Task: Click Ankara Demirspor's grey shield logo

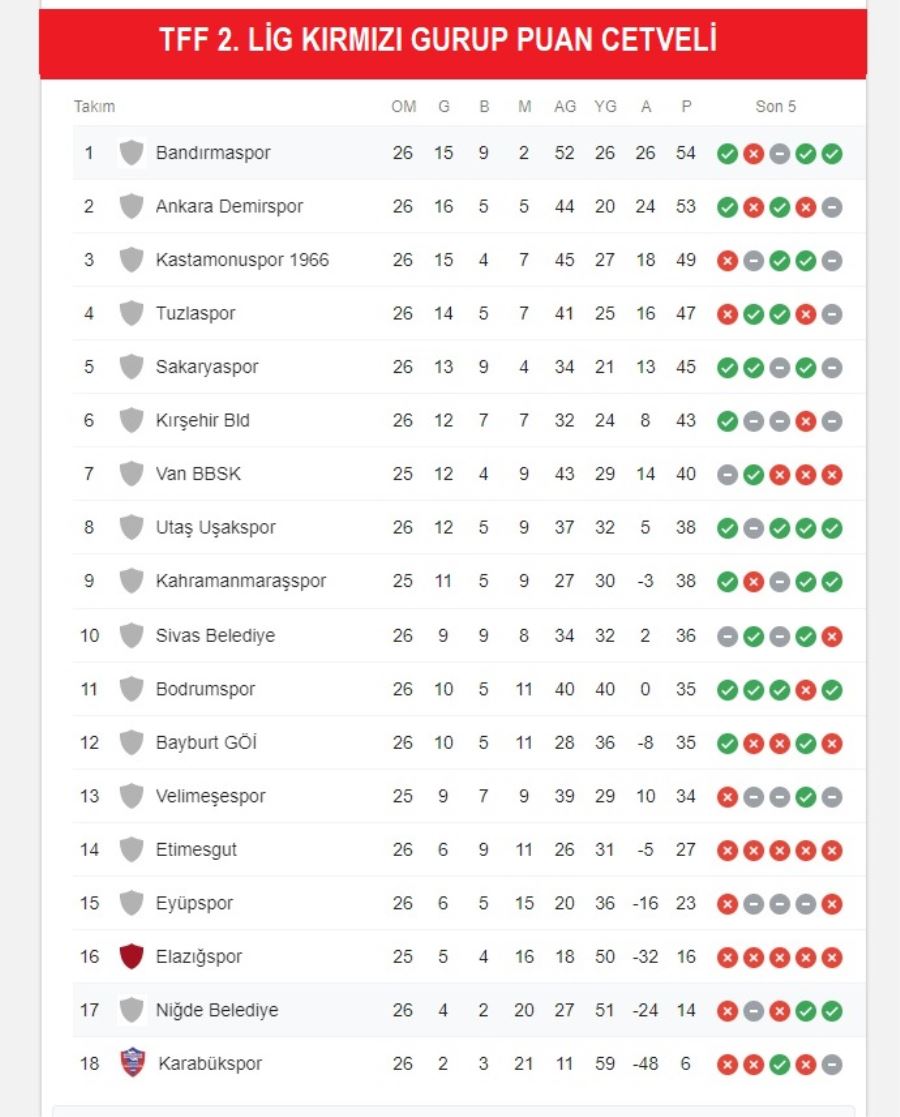Action: [131, 206]
